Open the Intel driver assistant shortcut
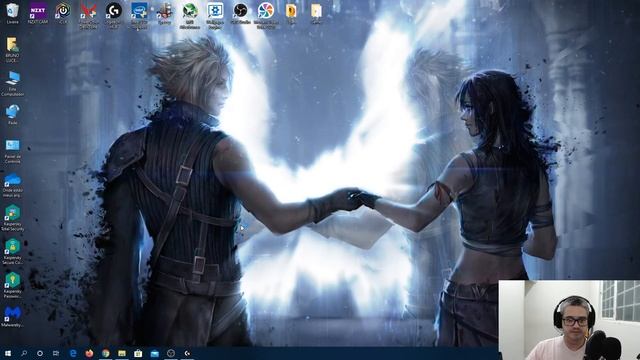Screen dimensions: 640x360 pyautogui.click(x=139, y=16)
